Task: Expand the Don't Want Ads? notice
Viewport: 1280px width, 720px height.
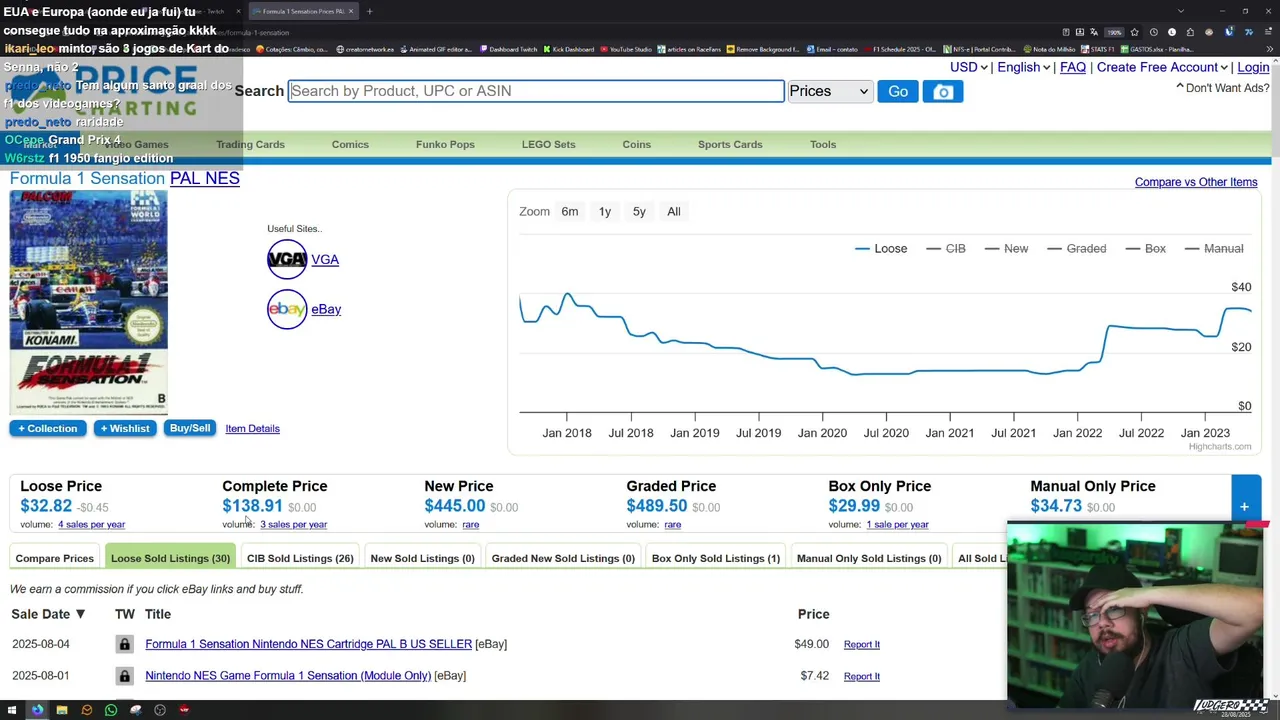Action: (1222, 88)
